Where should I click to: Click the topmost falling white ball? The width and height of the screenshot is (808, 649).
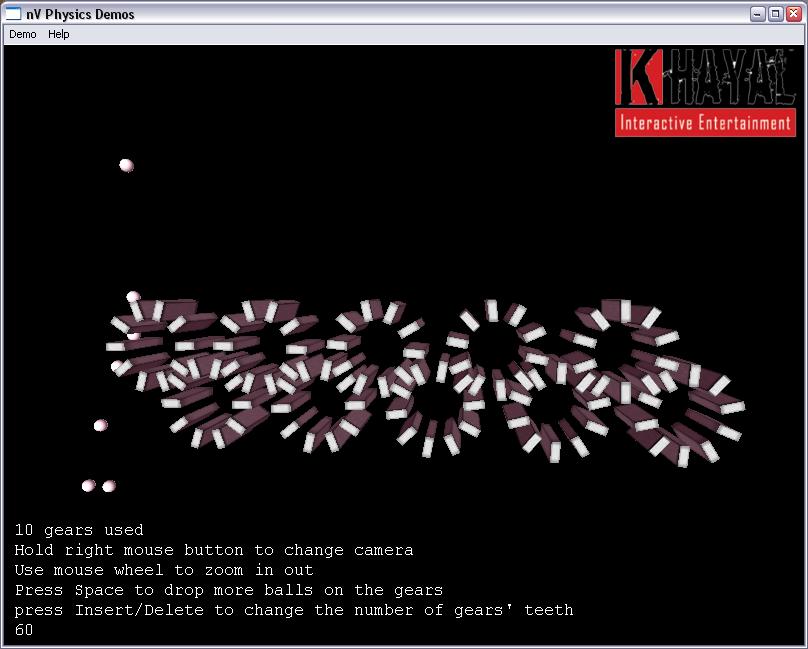(x=126, y=165)
